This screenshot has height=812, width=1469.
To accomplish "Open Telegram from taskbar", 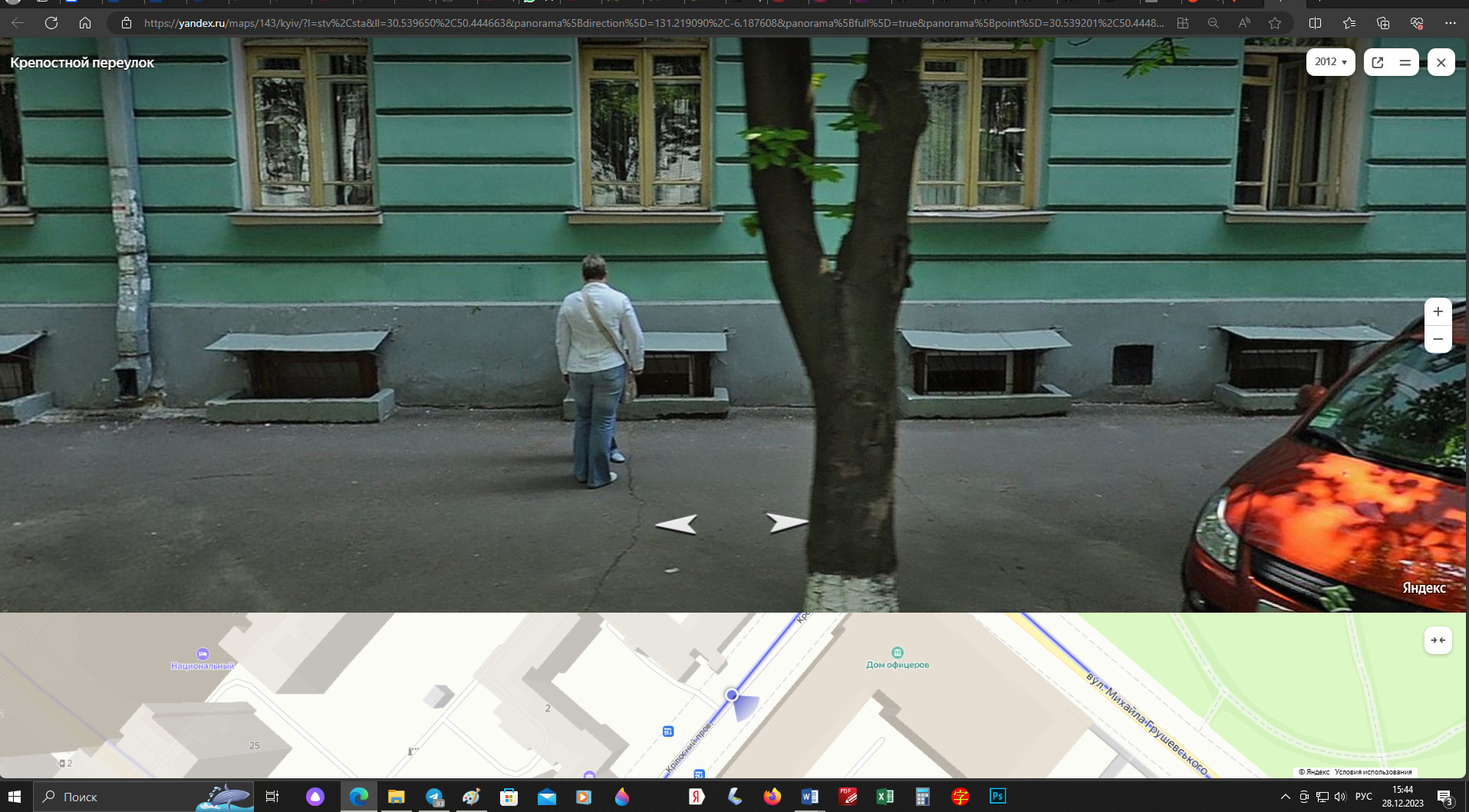I will (434, 797).
